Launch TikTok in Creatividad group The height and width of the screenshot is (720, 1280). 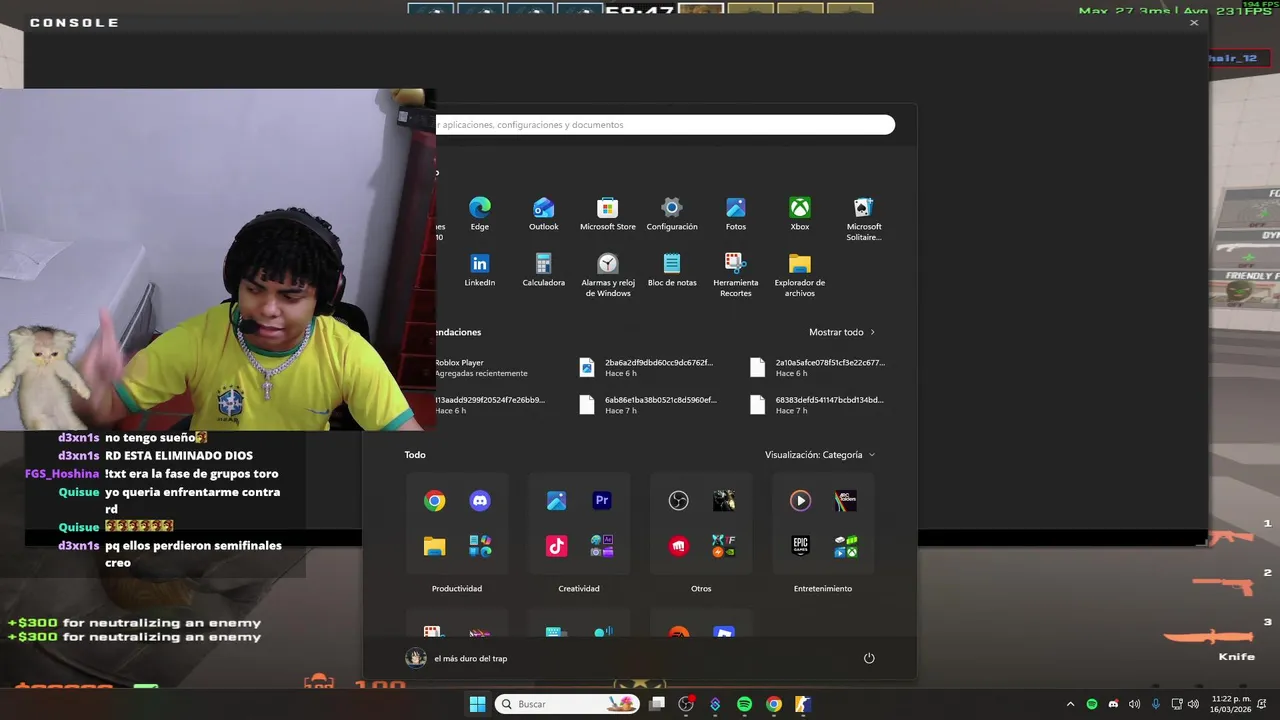556,546
